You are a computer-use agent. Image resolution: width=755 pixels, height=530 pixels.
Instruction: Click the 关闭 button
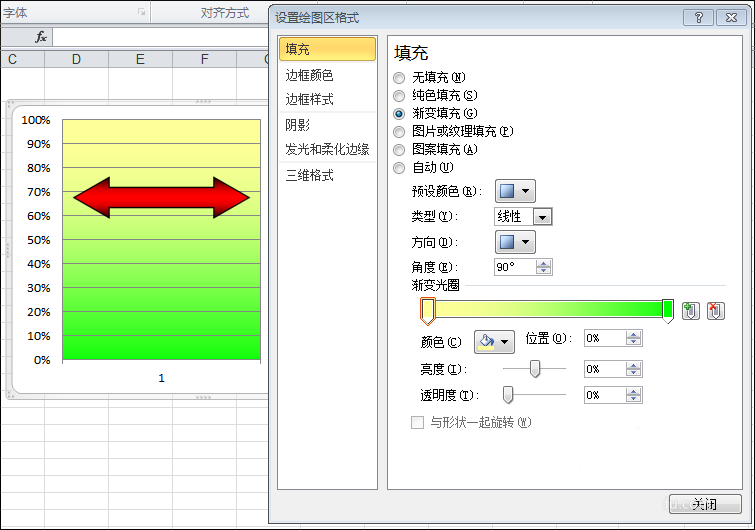[x=705, y=504]
